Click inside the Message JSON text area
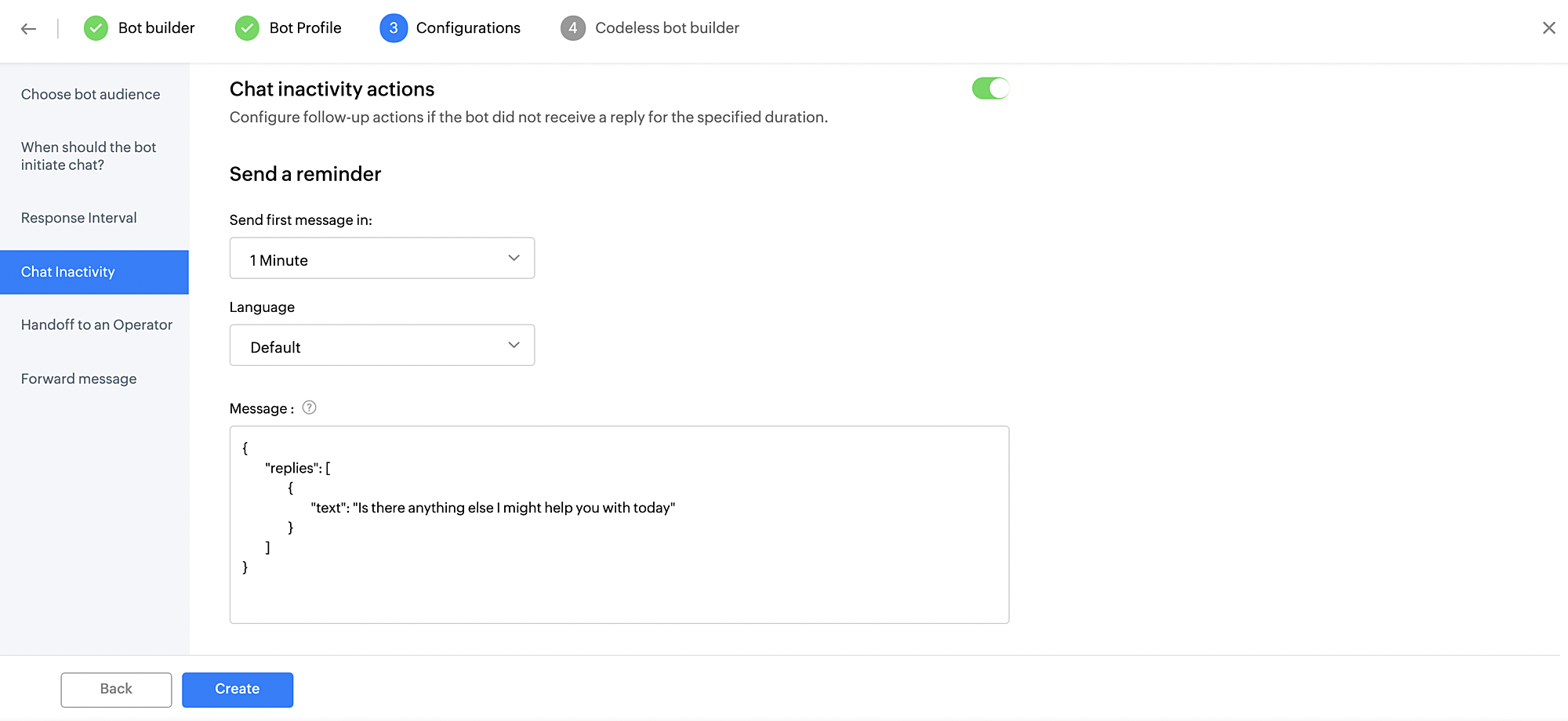The width and height of the screenshot is (1568, 721). pyautogui.click(x=619, y=524)
